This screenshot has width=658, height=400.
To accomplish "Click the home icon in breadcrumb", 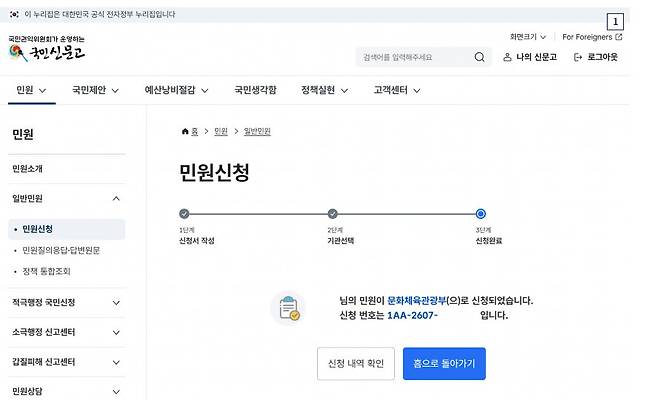I will pos(185,131).
